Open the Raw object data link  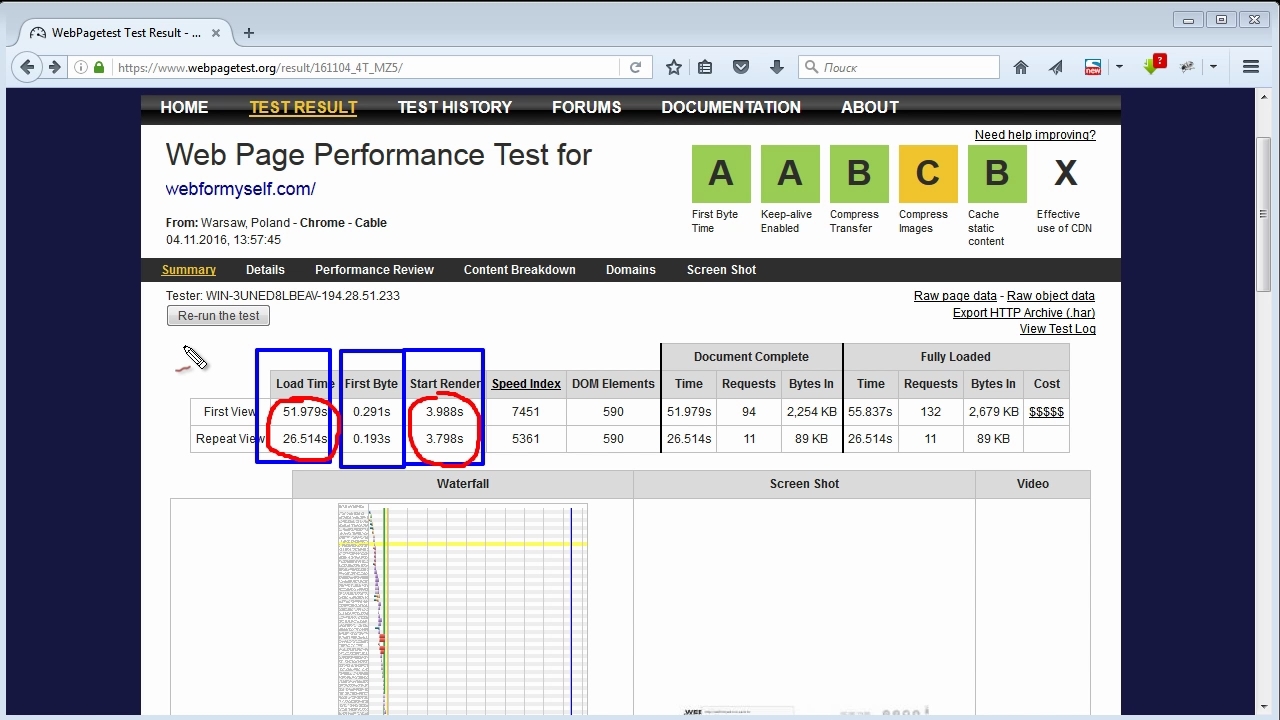(1051, 296)
